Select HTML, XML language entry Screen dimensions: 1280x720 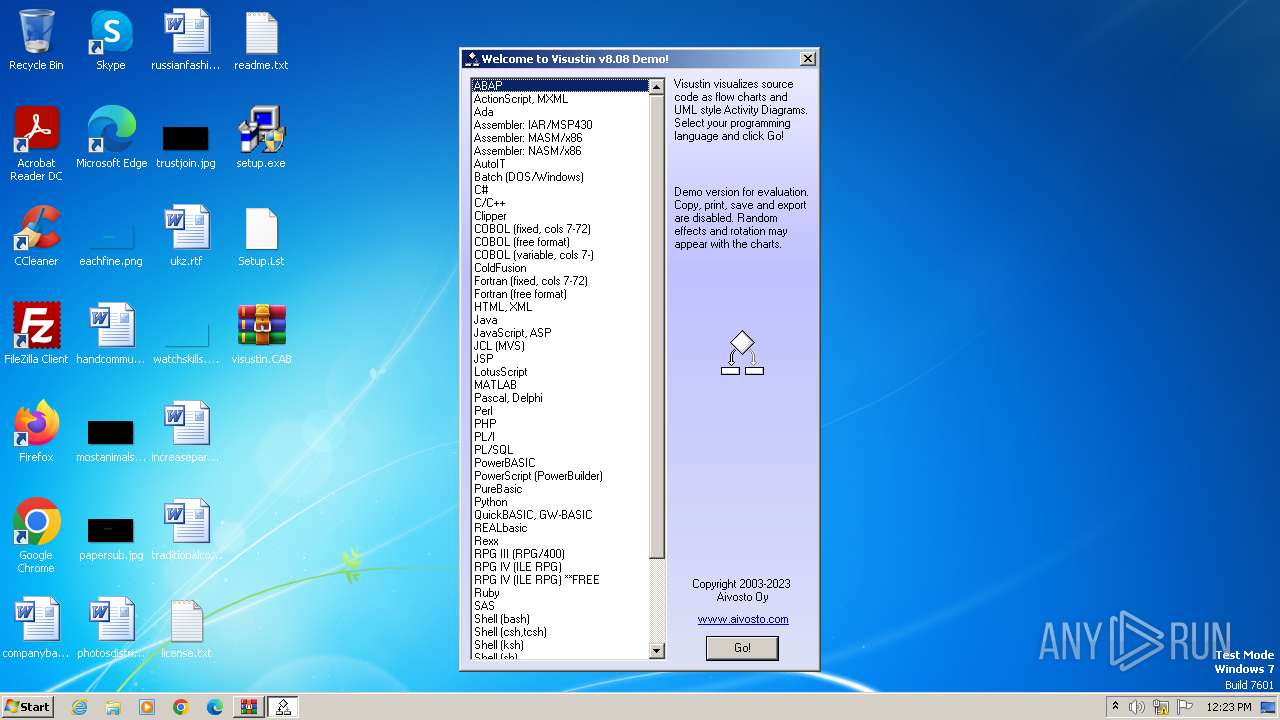pos(560,307)
